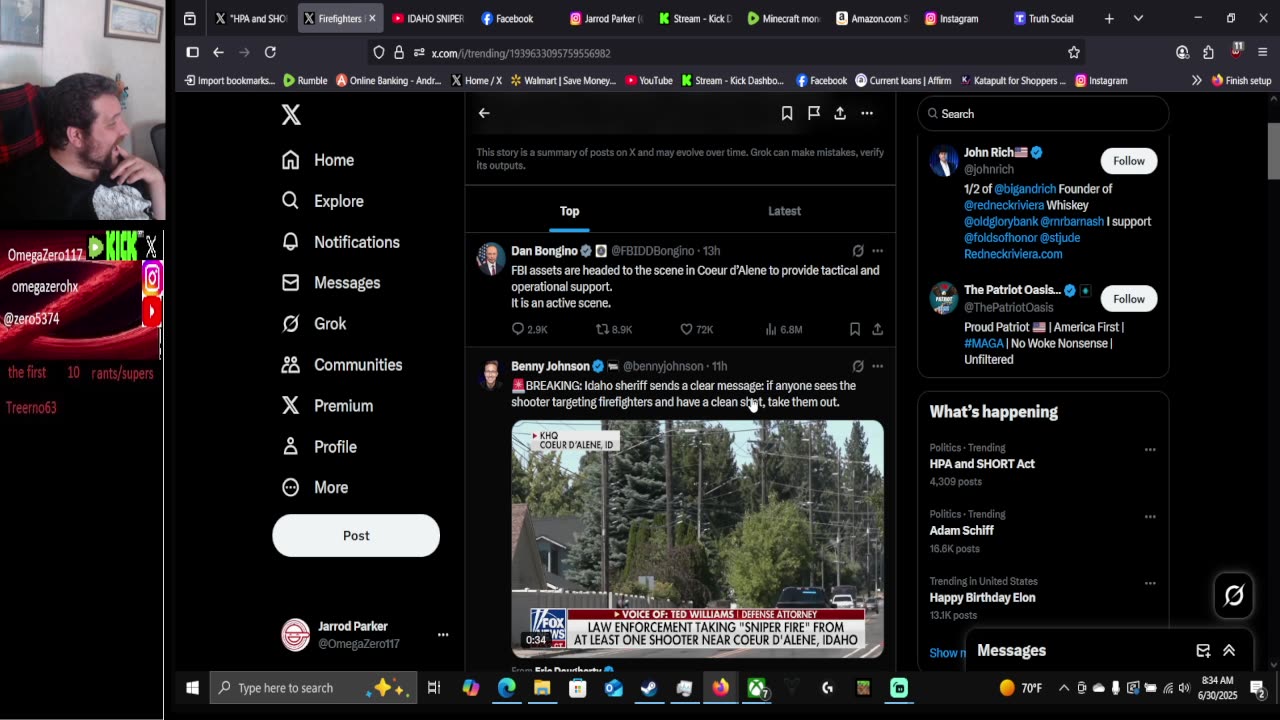Like Dan Bongino's post
This screenshot has height=720, width=1280.
696,329
